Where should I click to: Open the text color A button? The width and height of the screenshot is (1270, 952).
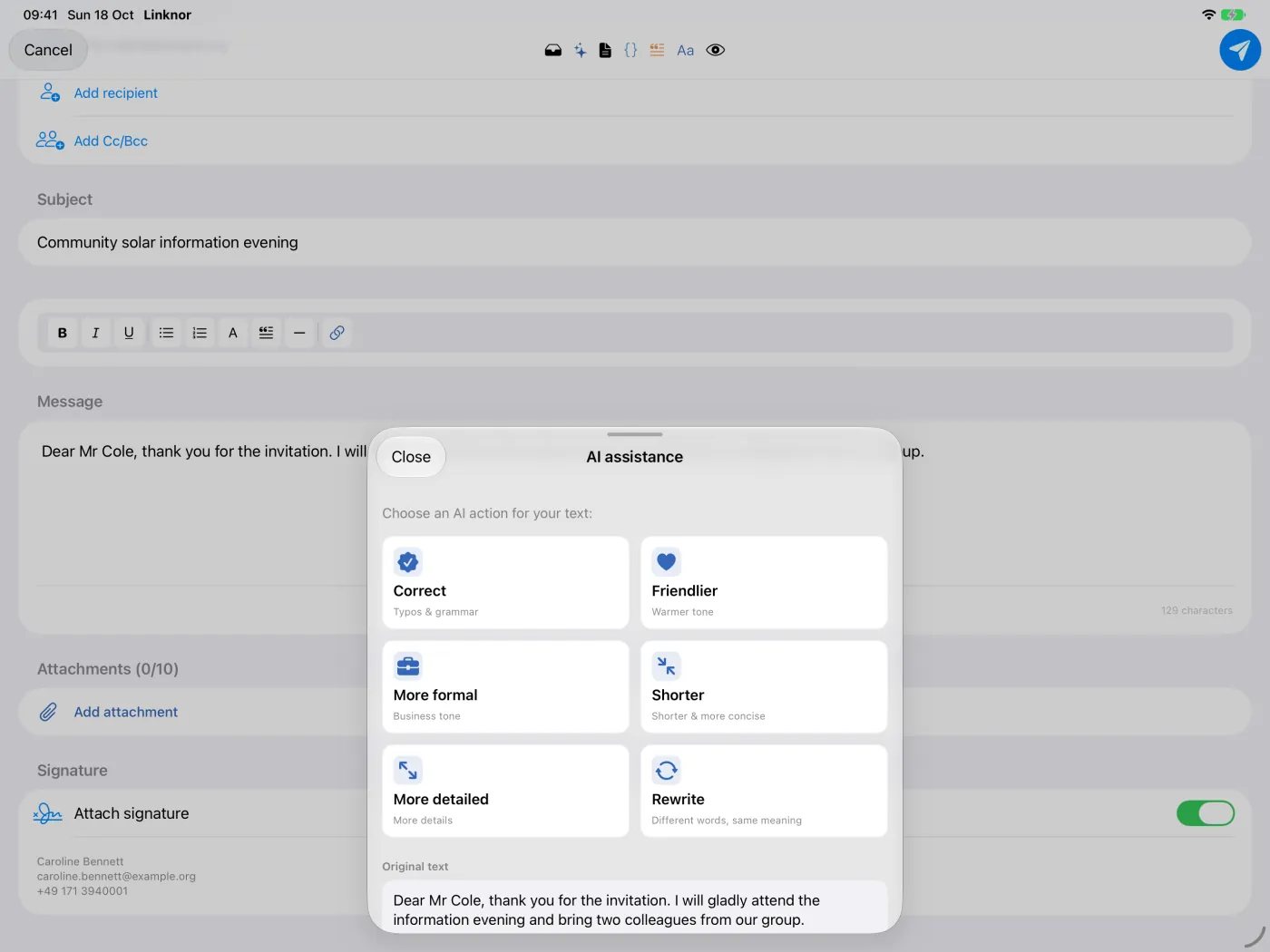coord(233,333)
